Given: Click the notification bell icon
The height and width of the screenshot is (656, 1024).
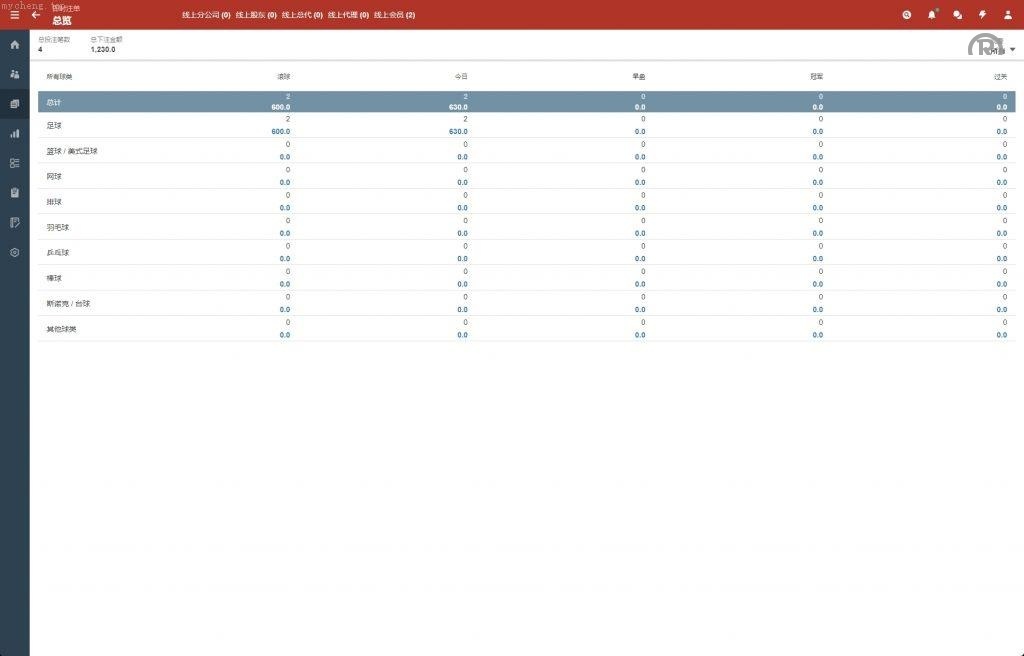Looking at the screenshot, I should [932, 15].
